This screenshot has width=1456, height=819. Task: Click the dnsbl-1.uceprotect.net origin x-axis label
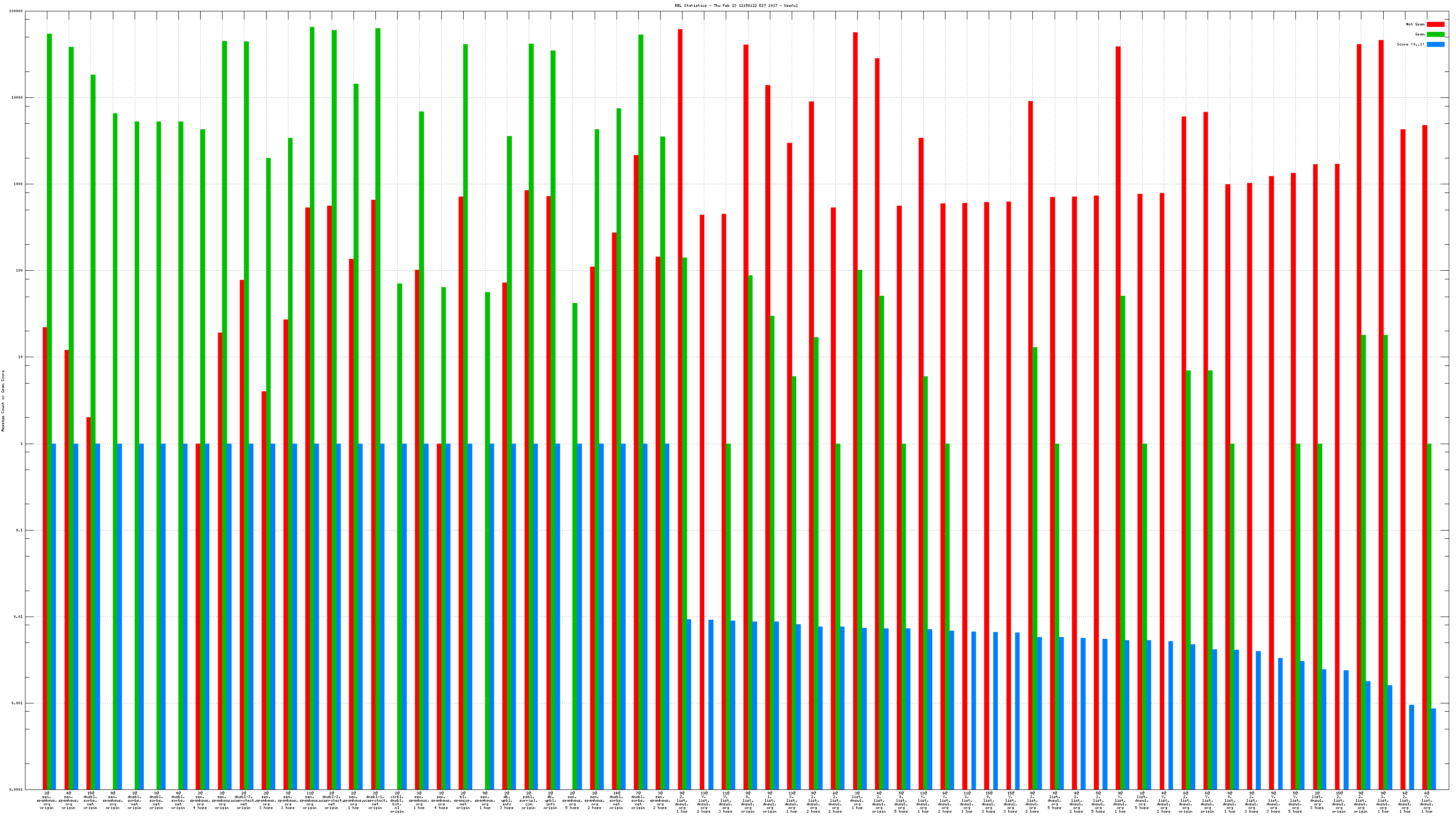click(375, 800)
